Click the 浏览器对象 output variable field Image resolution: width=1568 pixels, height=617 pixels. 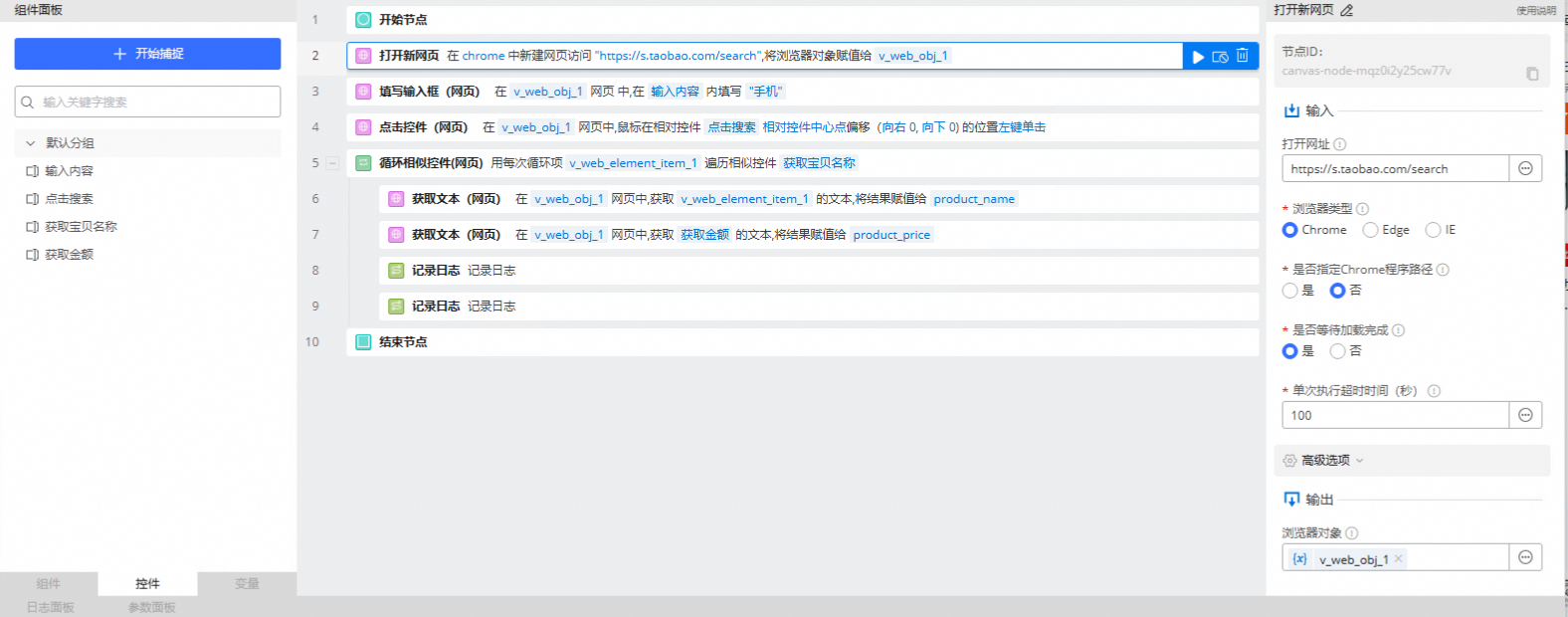(1395, 557)
